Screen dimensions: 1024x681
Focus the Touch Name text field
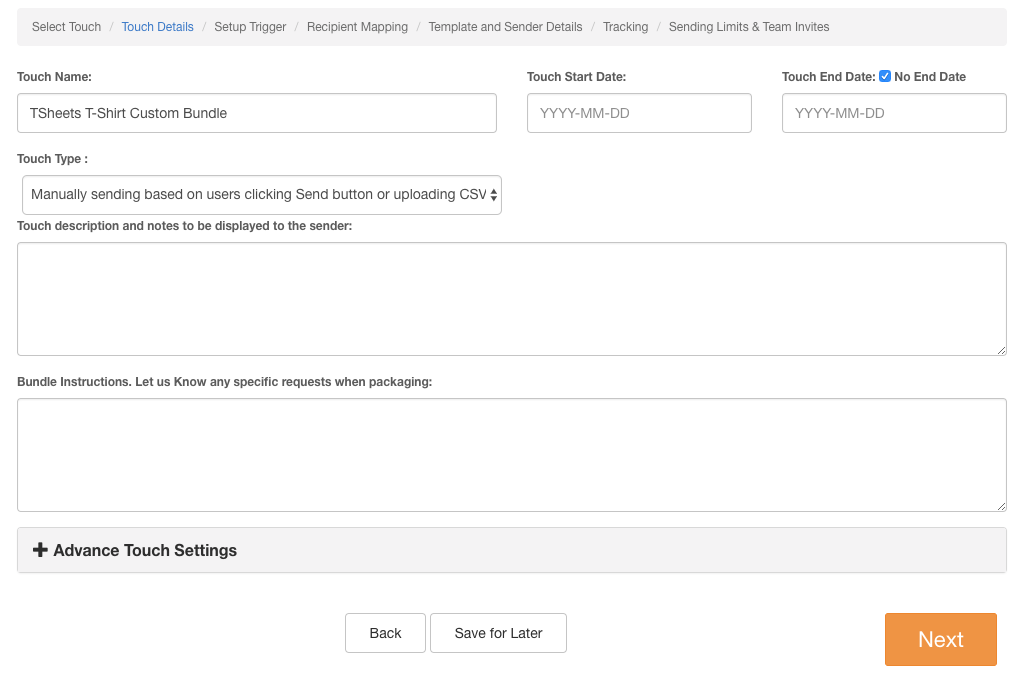[257, 113]
